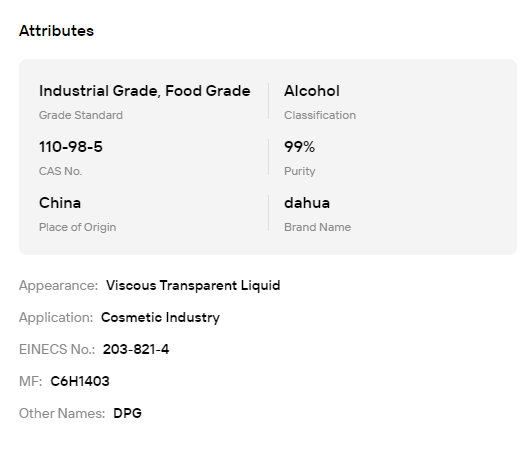
Task: Select the dahua brand value
Action: (x=307, y=203)
